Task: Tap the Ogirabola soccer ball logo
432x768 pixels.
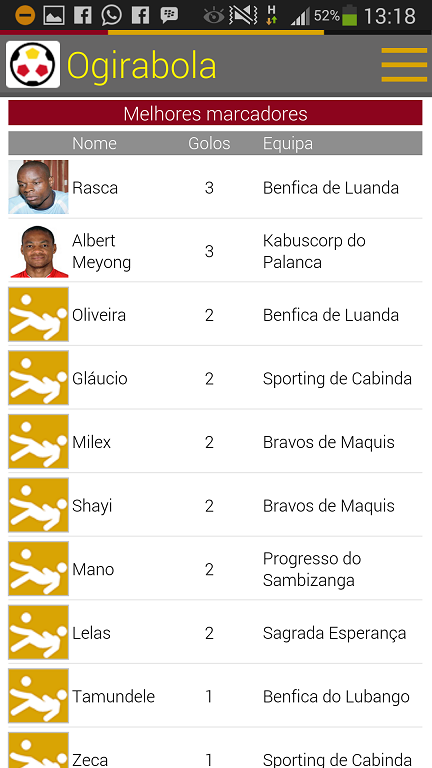Action: point(33,64)
